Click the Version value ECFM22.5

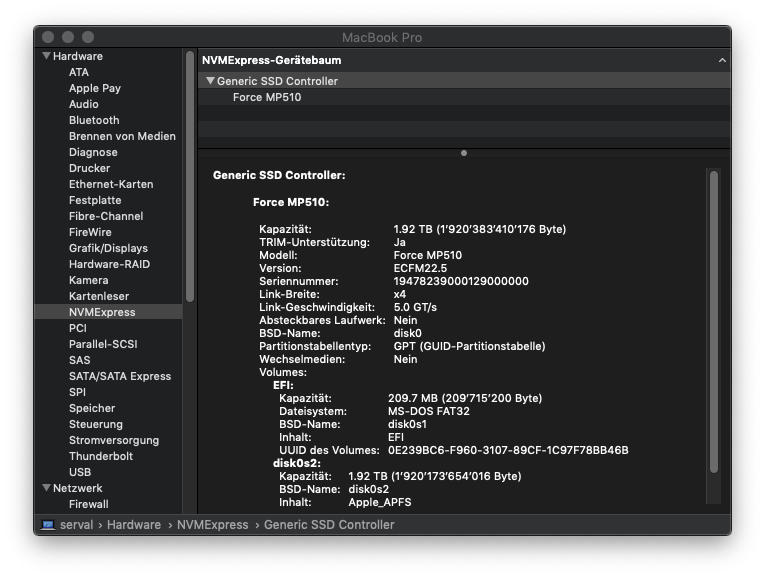[x=420, y=268]
